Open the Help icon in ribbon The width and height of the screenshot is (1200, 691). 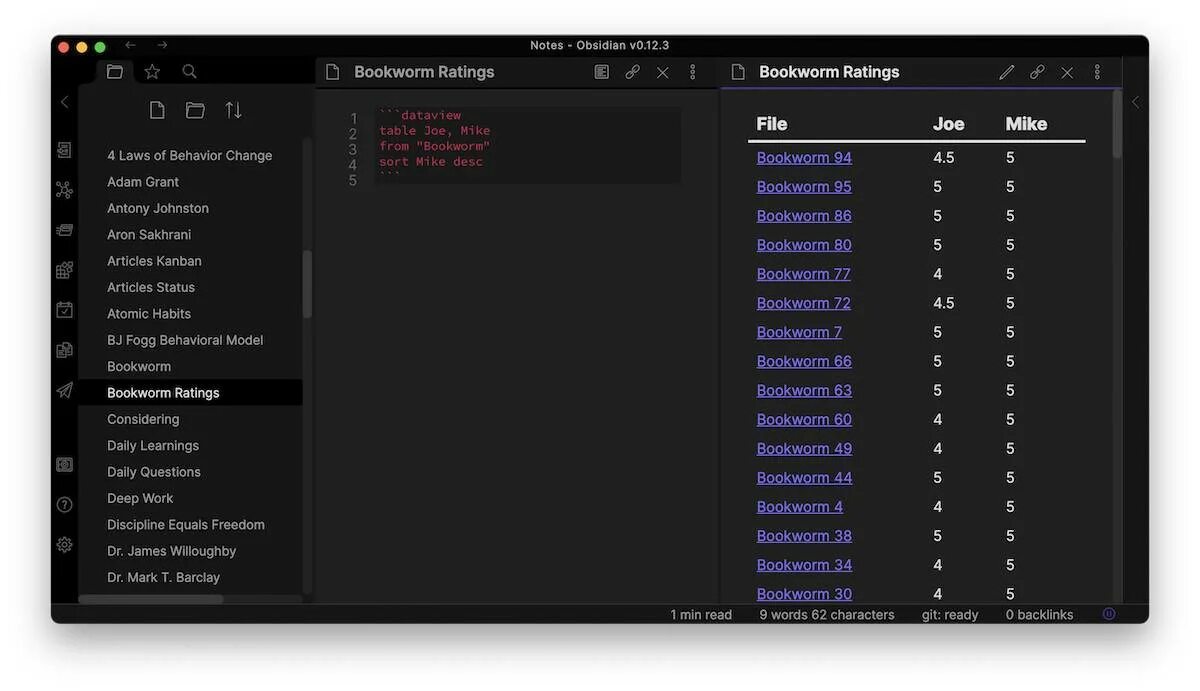click(x=65, y=504)
